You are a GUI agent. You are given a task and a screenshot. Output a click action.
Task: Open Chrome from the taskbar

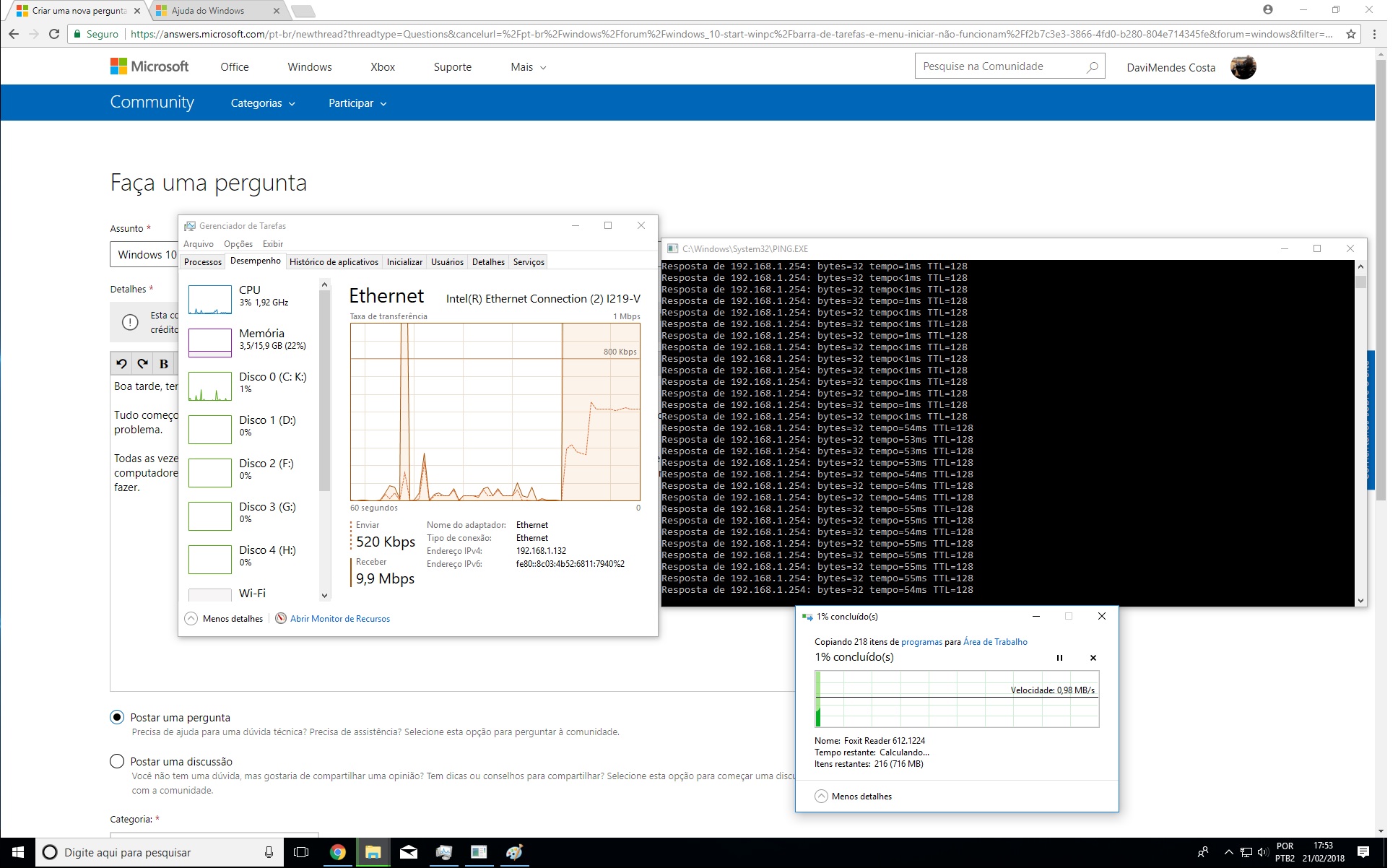tap(337, 852)
